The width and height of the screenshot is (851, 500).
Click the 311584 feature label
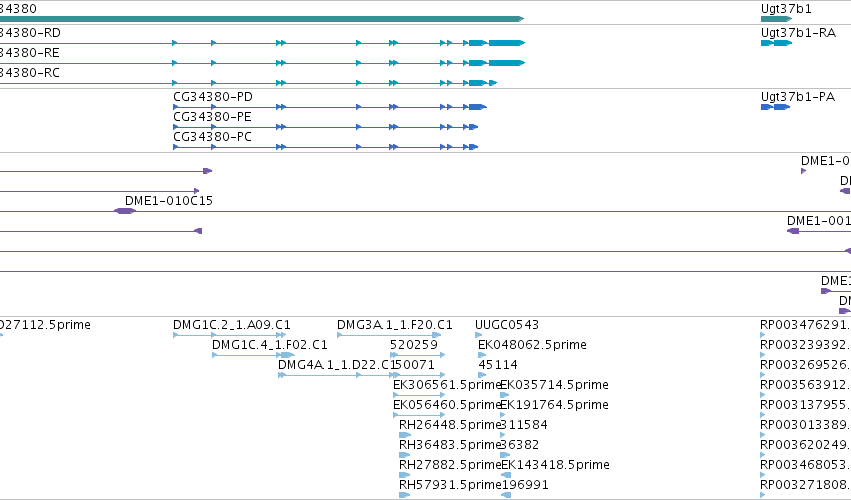tap(524, 425)
